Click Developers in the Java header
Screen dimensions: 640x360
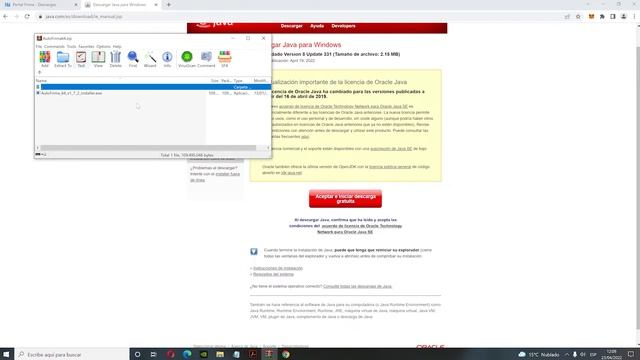[x=343, y=26]
